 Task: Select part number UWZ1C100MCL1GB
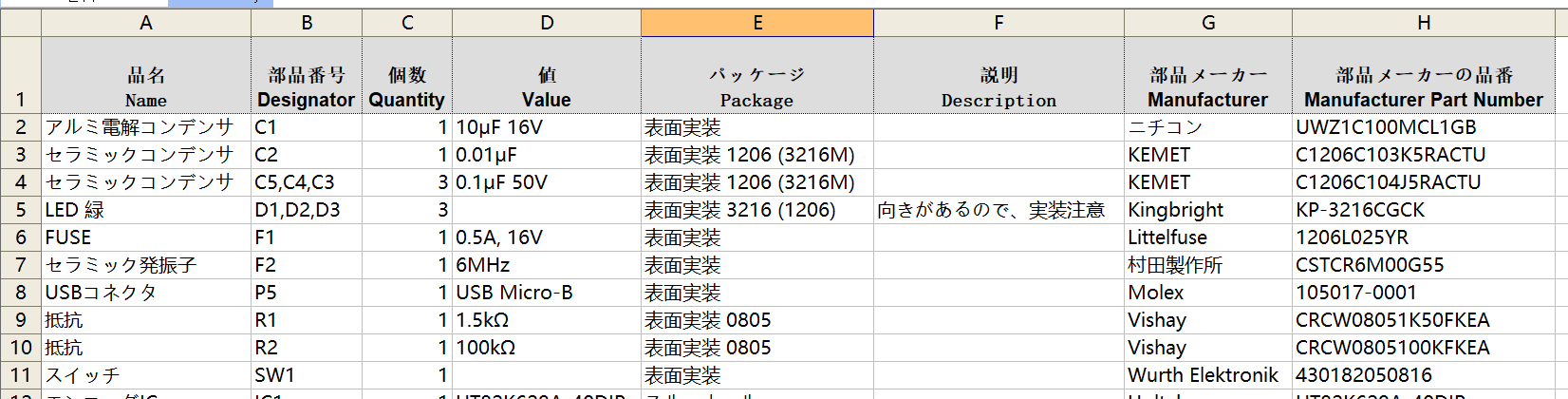pos(1424,127)
